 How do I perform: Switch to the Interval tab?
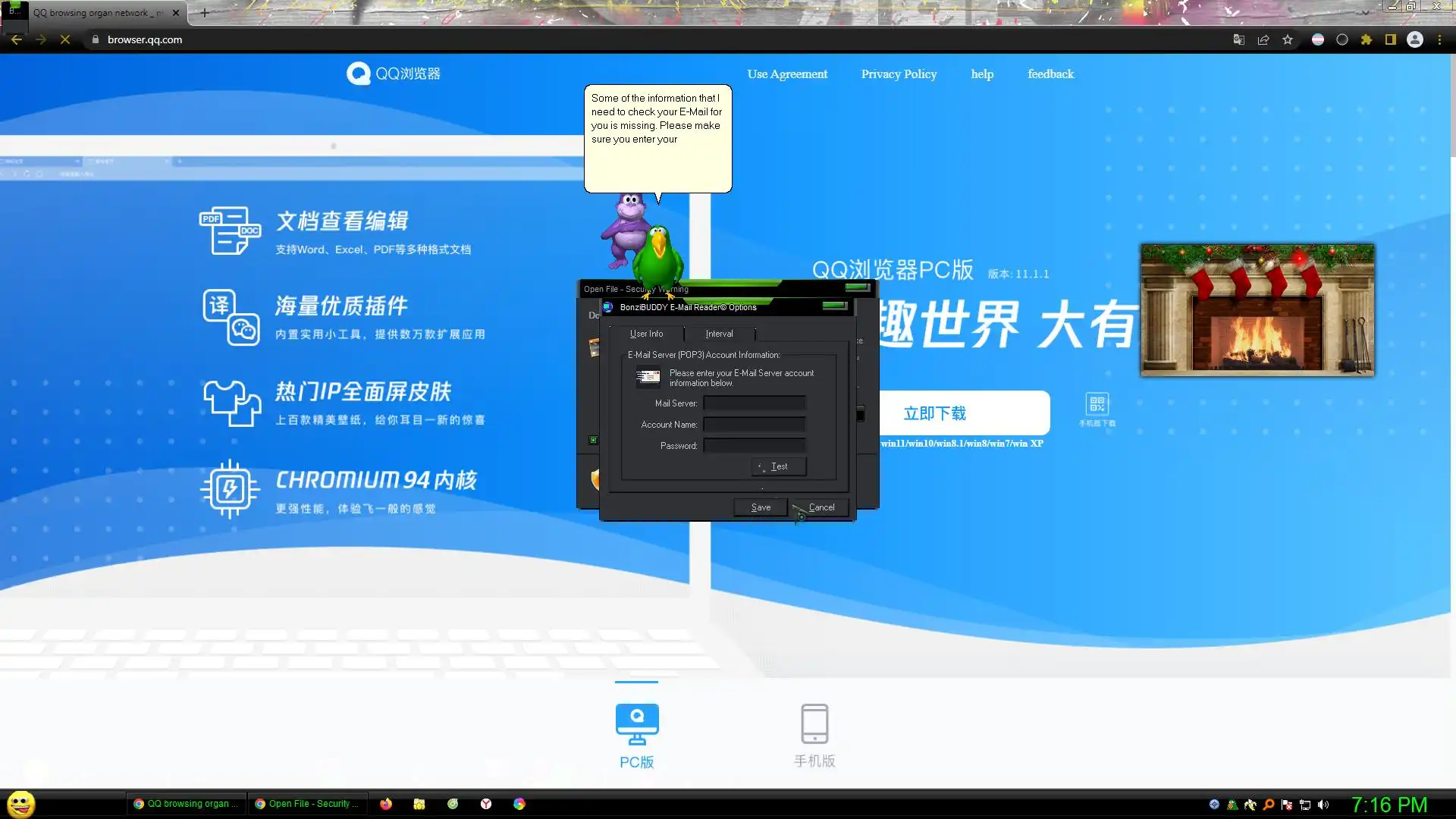[x=719, y=334]
